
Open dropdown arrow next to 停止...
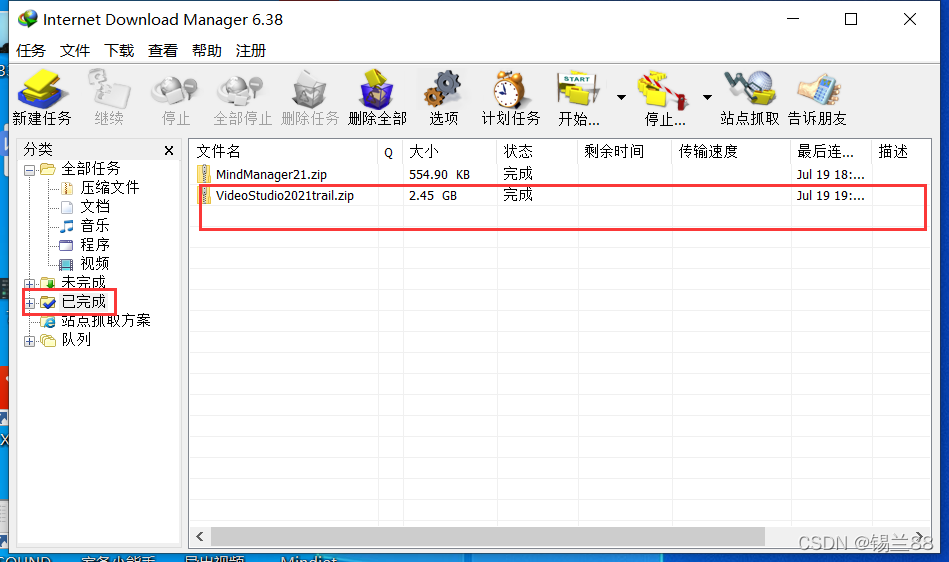[707, 97]
